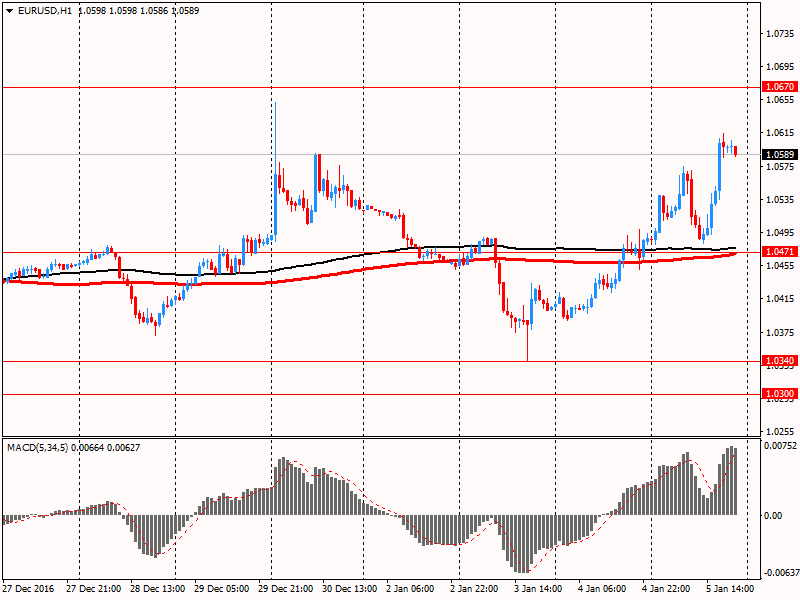Select the 1.0340 red price level label
This screenshot has width=800, height=600.
pyautogui.click(x=780, y=361)
